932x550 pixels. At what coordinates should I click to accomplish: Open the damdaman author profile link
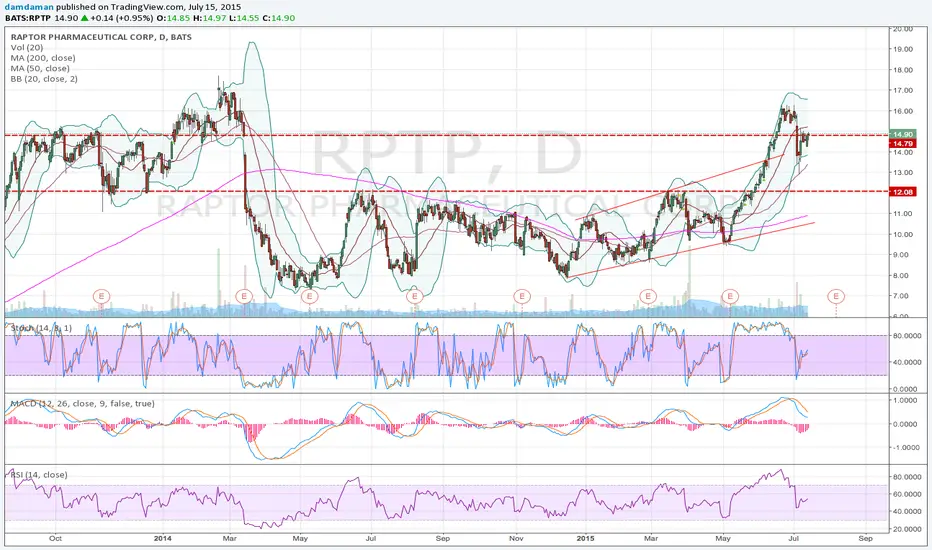(30, 7)
